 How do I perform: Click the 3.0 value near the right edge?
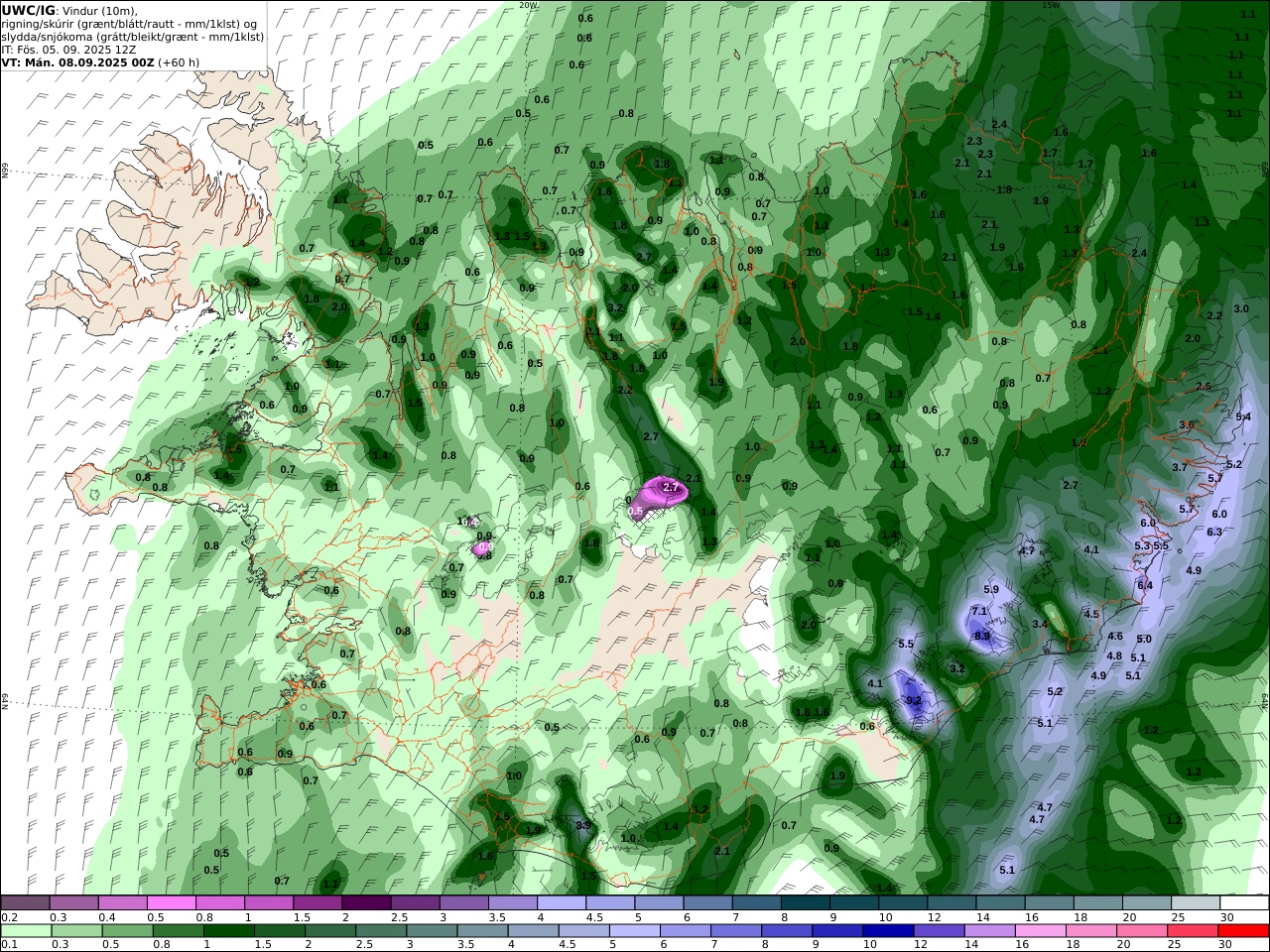point(1241,308)
